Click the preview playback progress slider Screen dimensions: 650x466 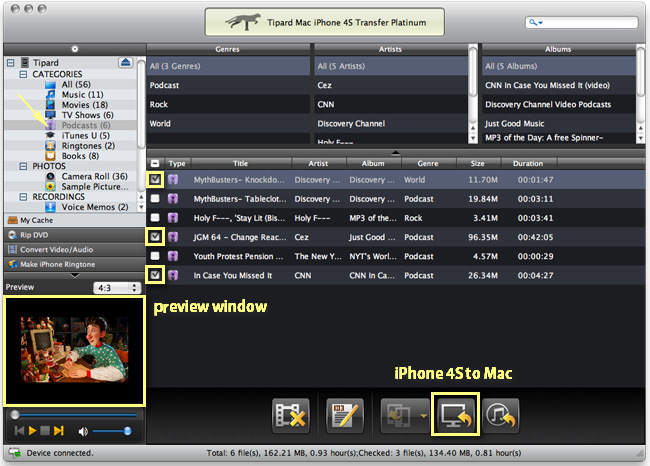click(75, 415)
